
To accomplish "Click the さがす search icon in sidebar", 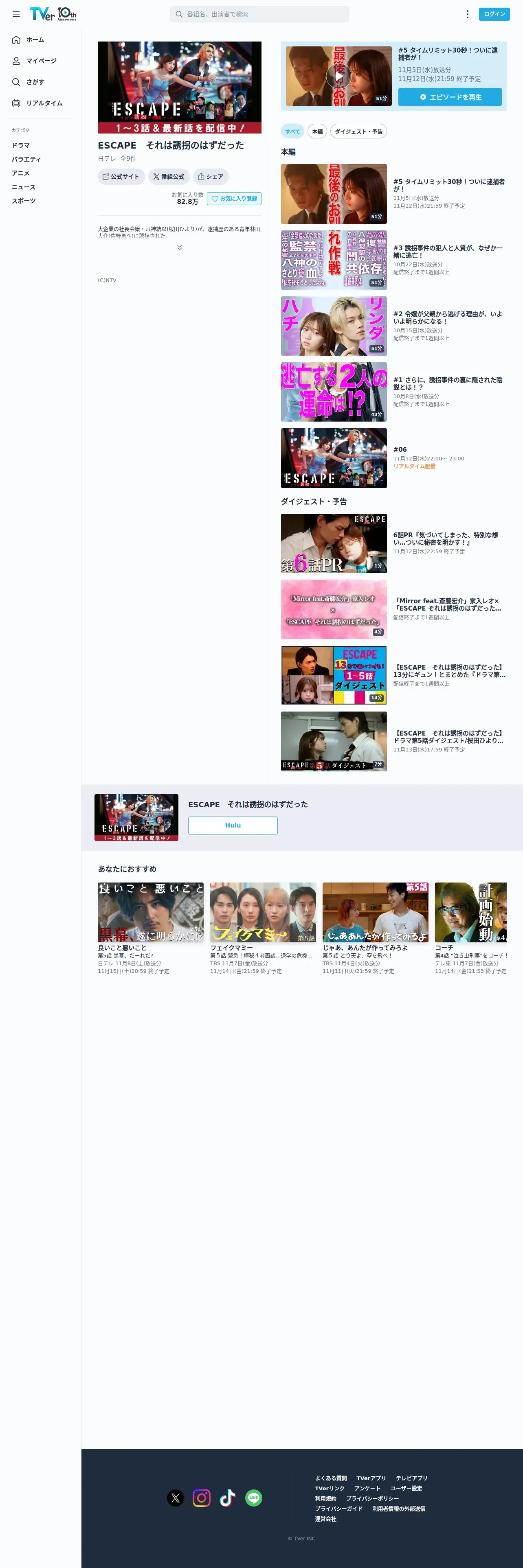I will pyautogui.click(x=16, y=81).
